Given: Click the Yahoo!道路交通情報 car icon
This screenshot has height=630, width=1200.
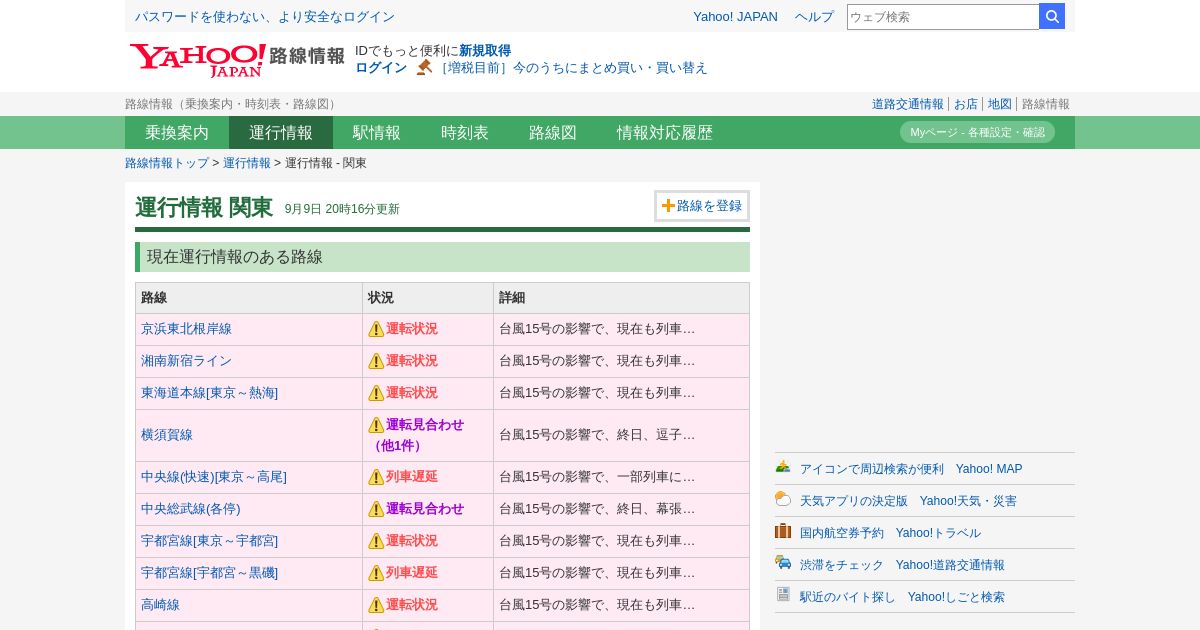Looking at the screenshot, I should pyautogui.click(x=783, y=563).
